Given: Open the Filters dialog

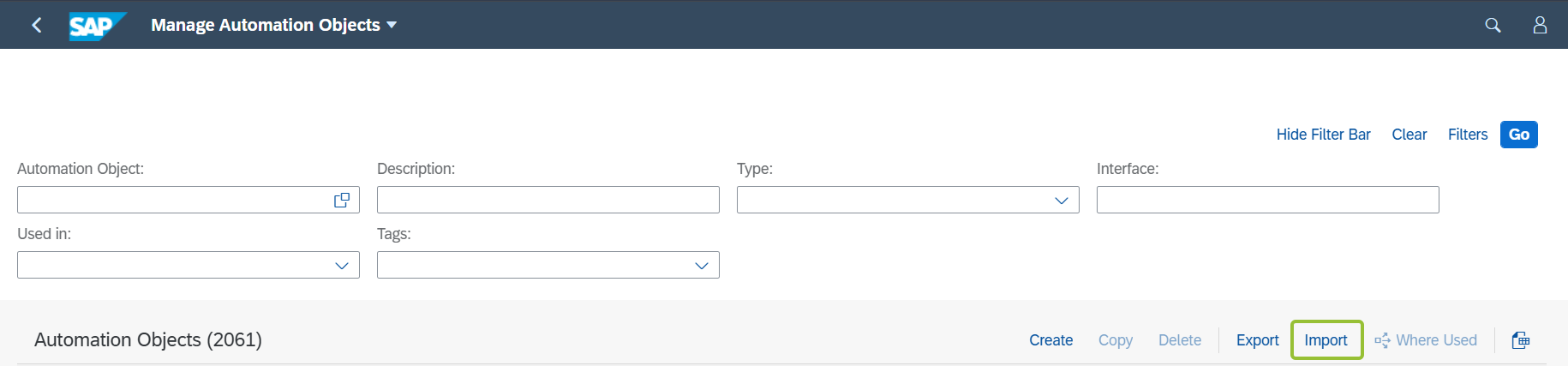Looking at the screenshot, I should (x=1468, y=135).
